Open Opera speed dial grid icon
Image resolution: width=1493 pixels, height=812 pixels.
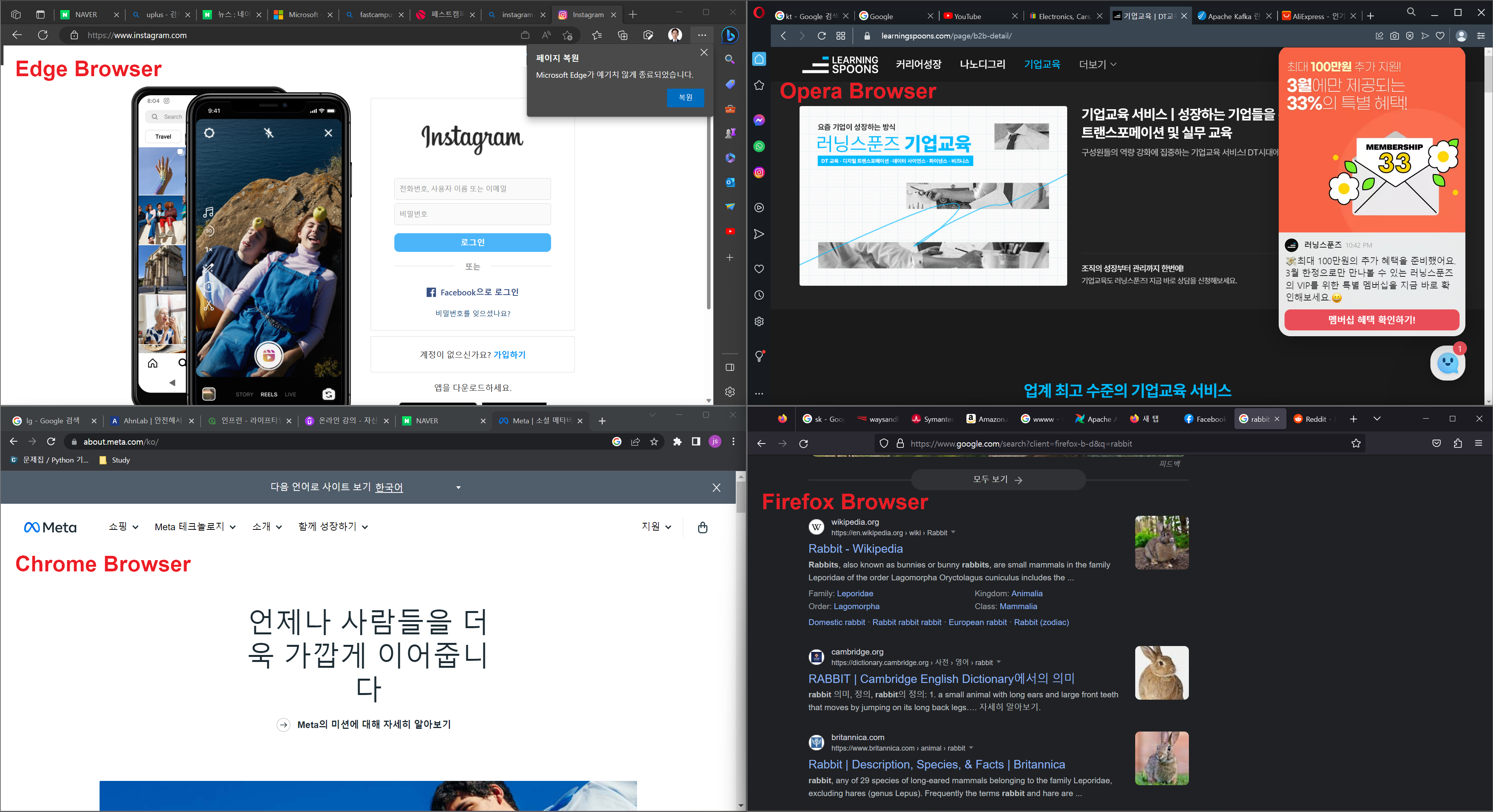[x=840, y=36]
